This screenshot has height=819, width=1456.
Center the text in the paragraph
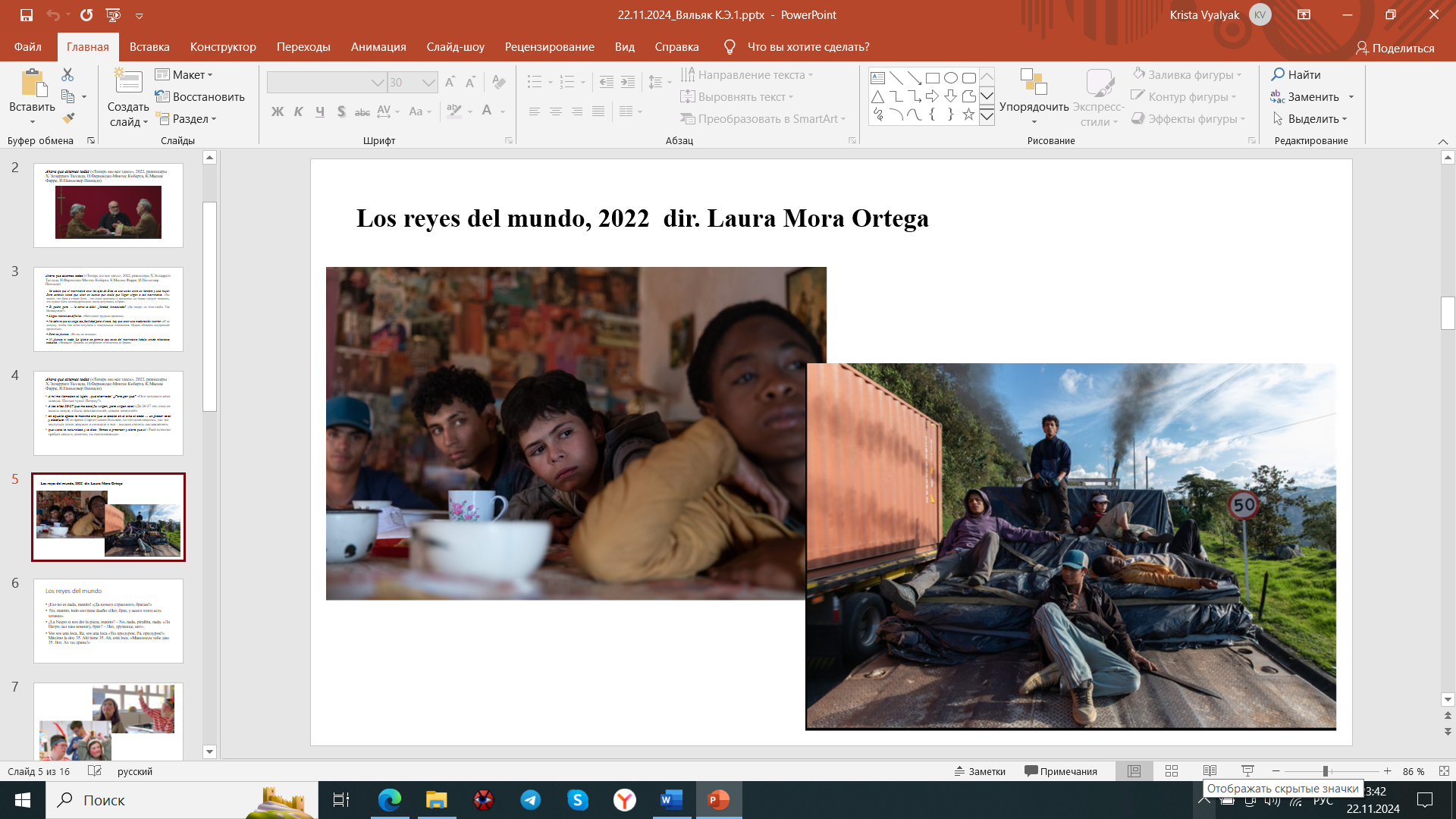pos(556,111)
